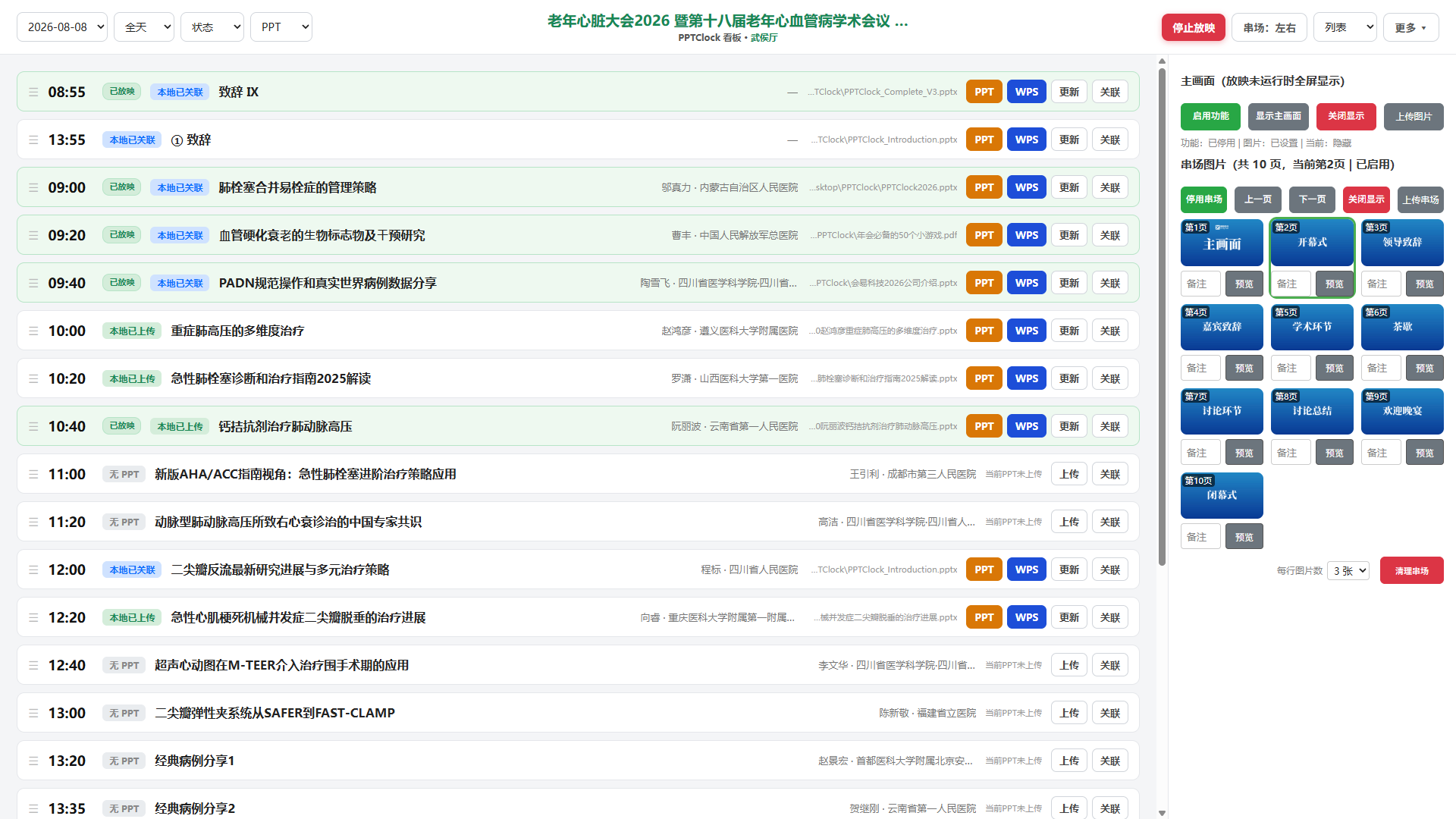Click the schedule list vertical scrollbar thumb
This screenshot has width=1456, height=819.
[x=1162, y=317]
